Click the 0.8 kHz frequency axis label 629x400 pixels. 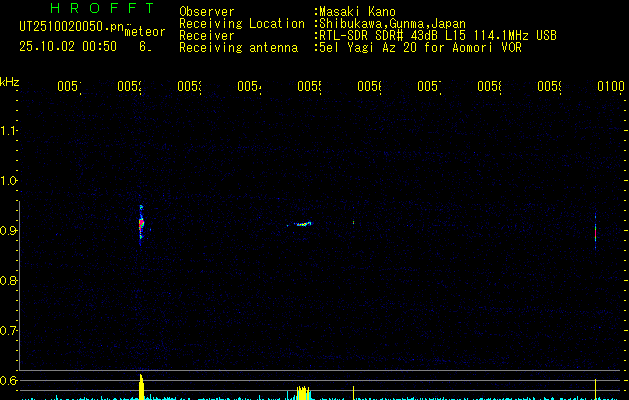tap(8, 280)
